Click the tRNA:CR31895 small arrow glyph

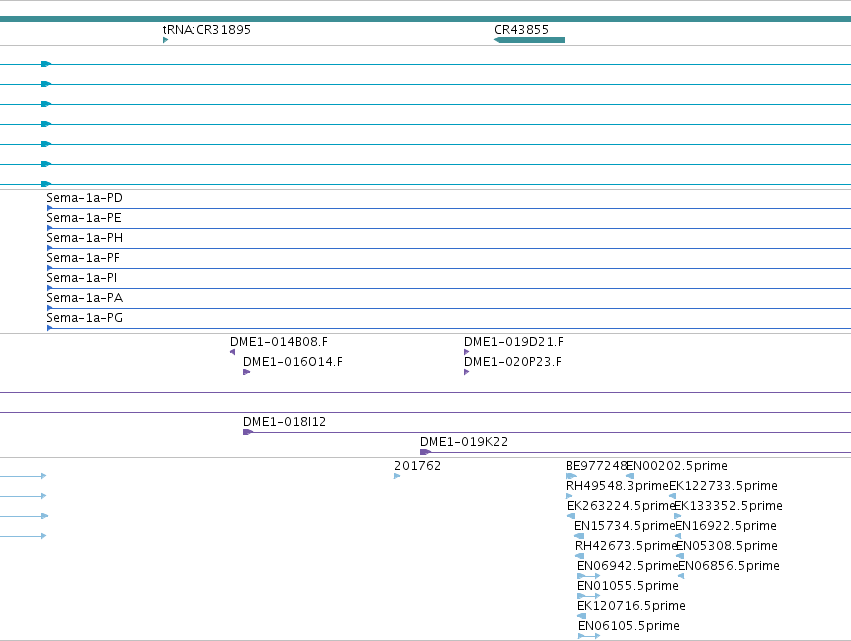coord(166,40)
